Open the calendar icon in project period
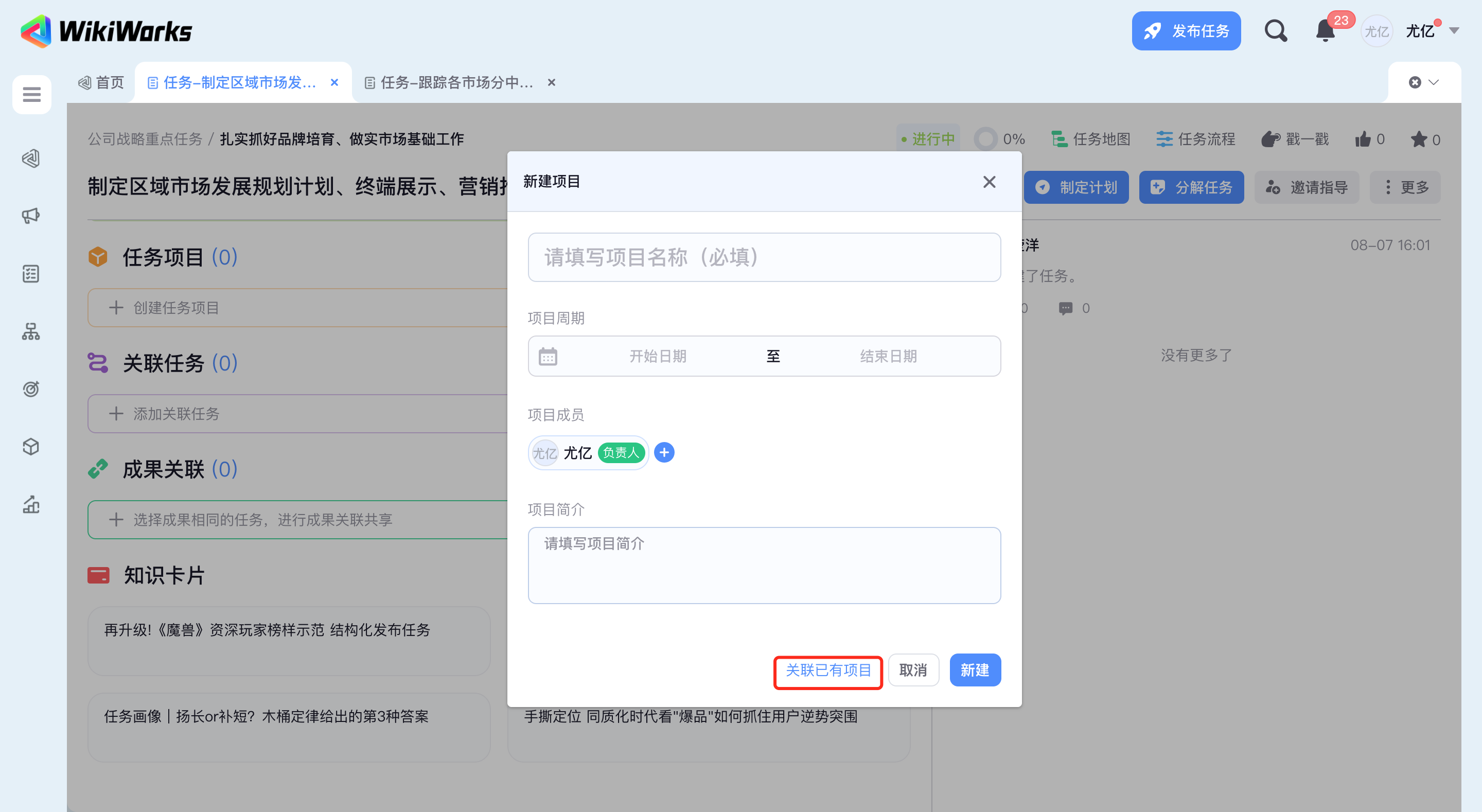 click(548, 356)
